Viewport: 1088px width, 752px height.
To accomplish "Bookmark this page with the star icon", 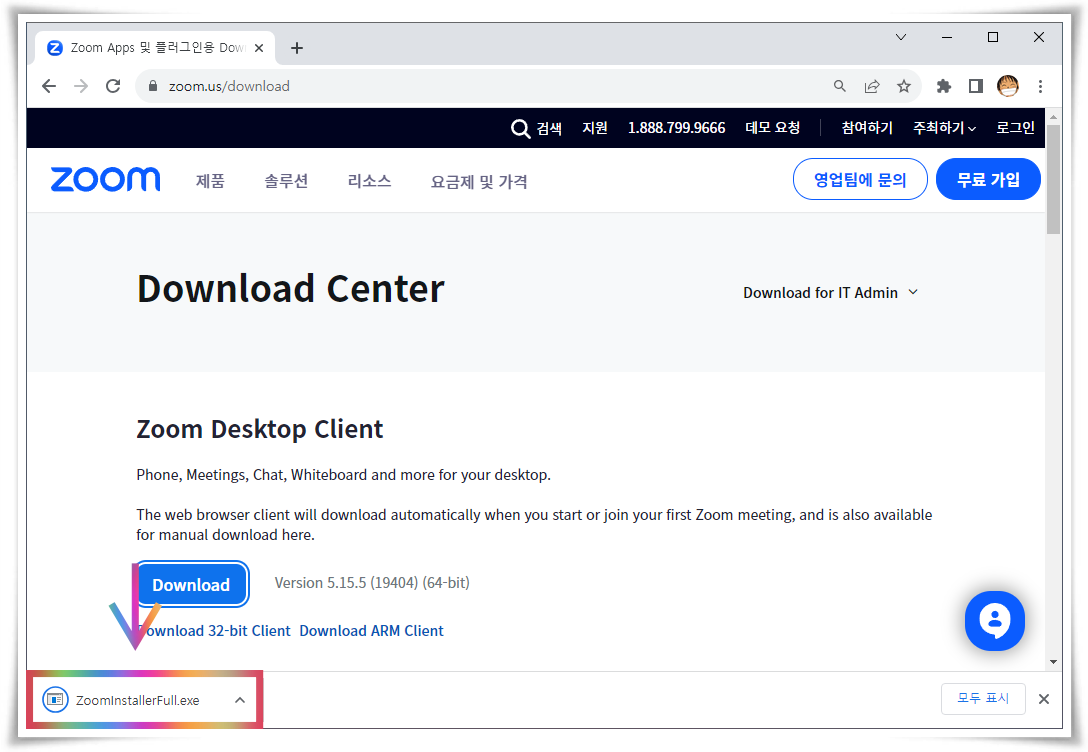I will [903, 86].
